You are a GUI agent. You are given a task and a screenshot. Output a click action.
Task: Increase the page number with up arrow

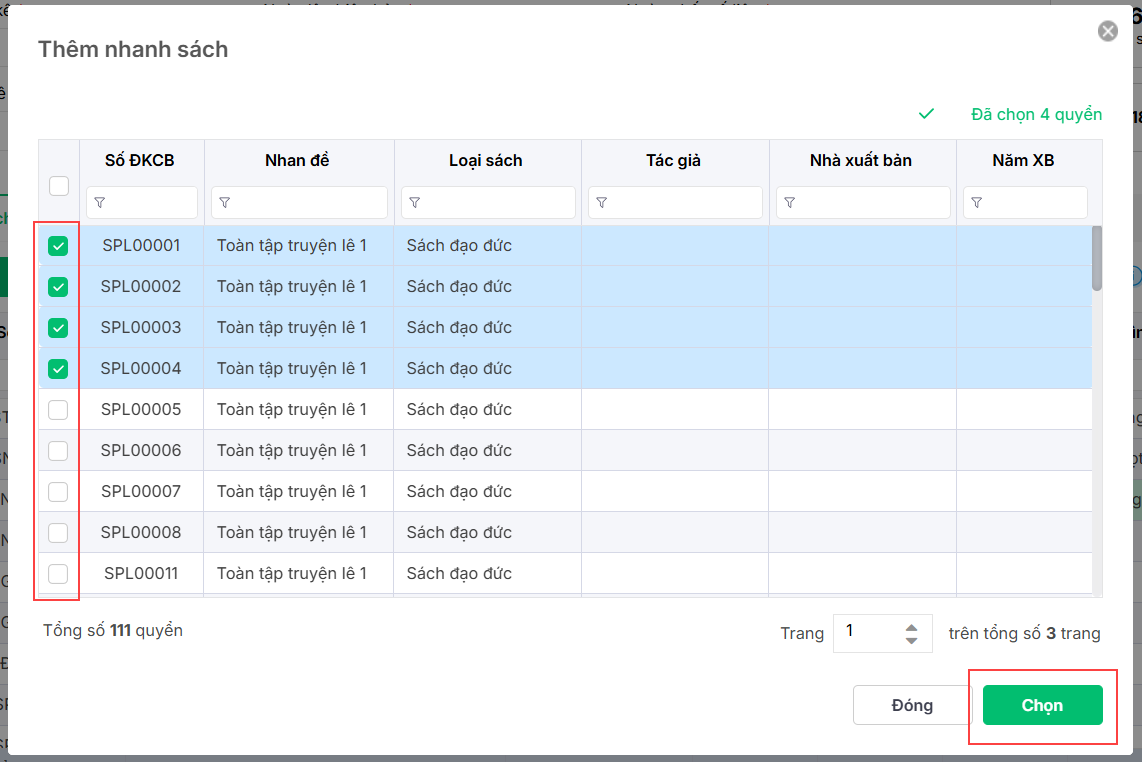pos(911,627)
